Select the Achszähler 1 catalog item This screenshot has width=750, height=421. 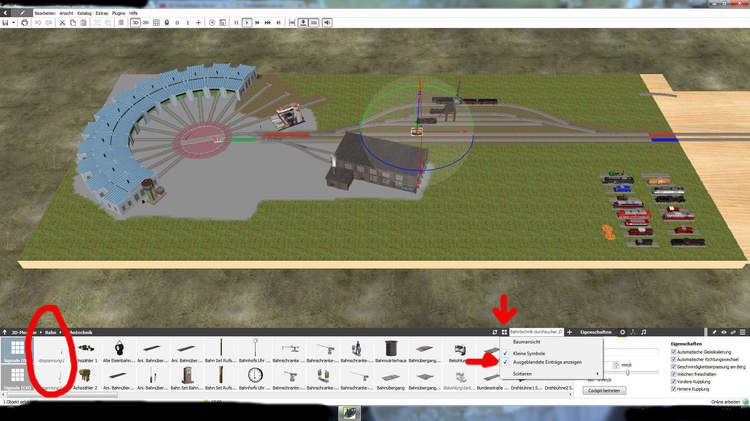tap(86, 351)
